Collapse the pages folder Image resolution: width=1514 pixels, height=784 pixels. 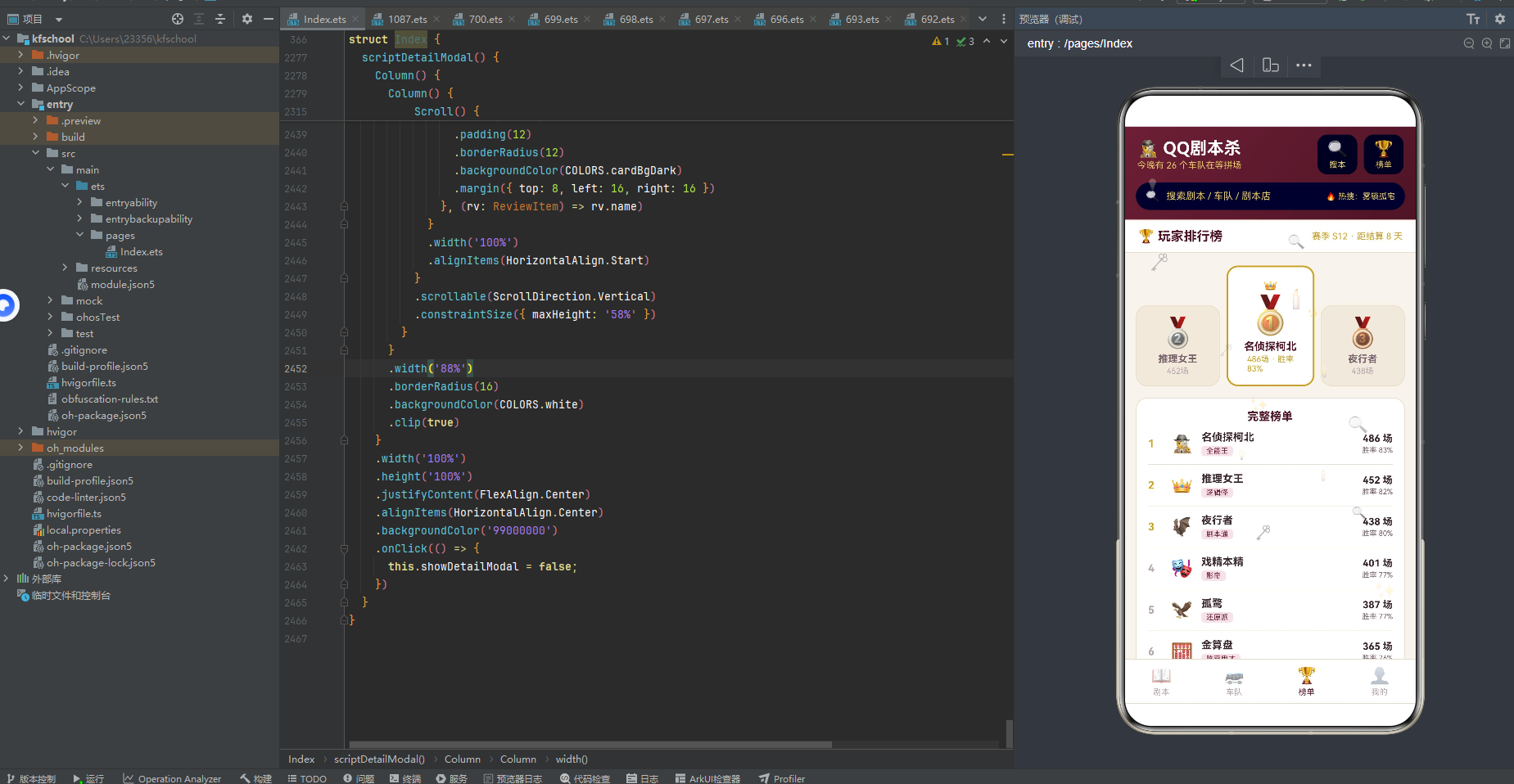pyautogui.click(x=79, y=235)
